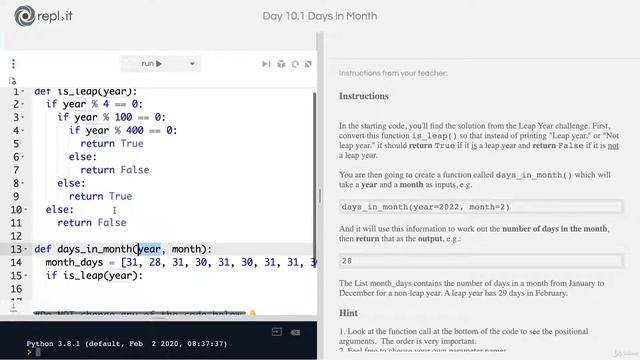The height and width of the screenshot is (360, 640).
Task: Collapse the fold arrow on line 1
Action: click(x=23, y=91)
